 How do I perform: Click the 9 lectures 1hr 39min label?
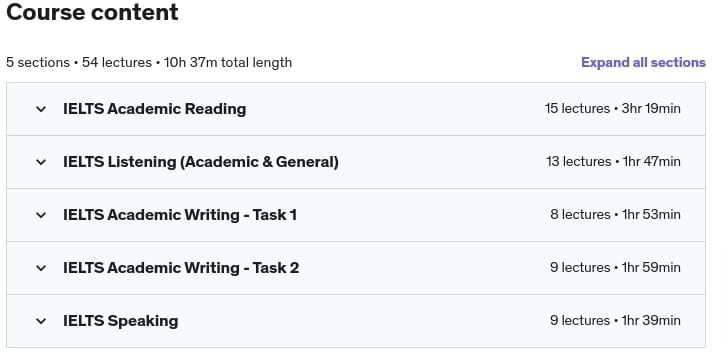coord(615,320)
